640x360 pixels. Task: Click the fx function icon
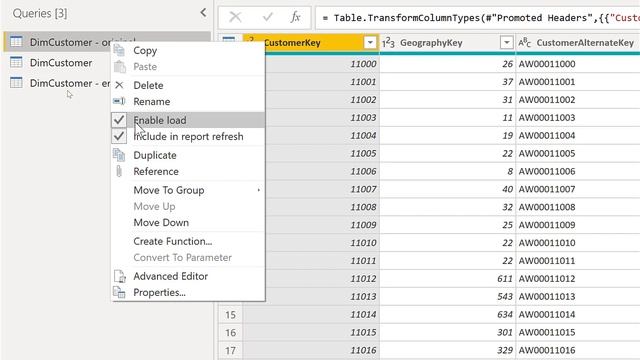[296, 17]
